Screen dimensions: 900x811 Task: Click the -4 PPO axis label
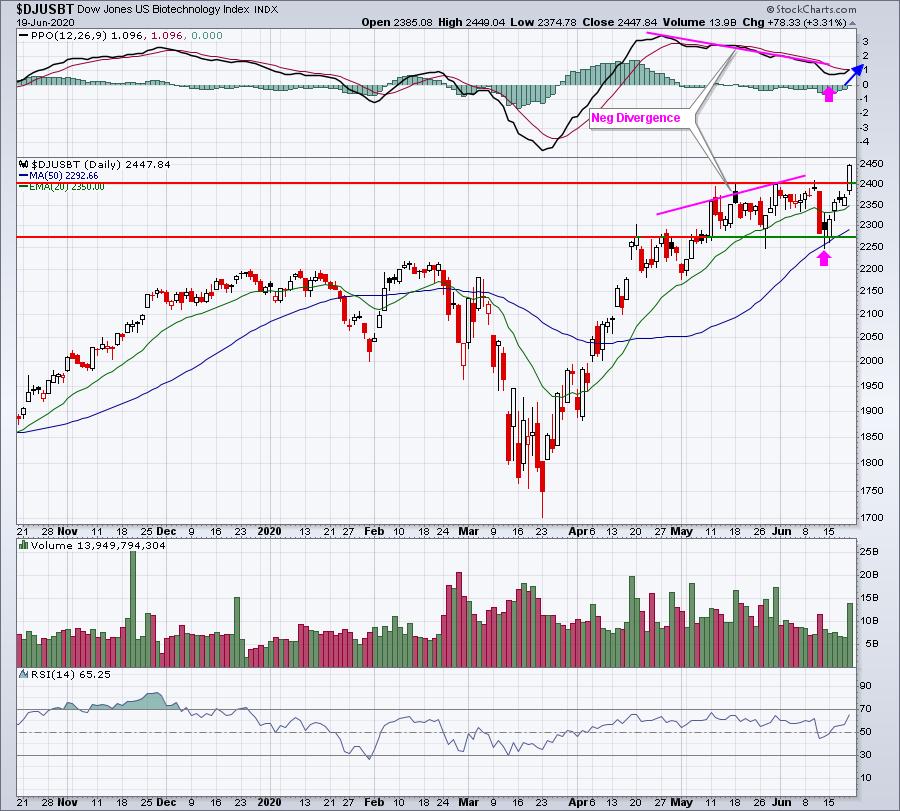864,141
